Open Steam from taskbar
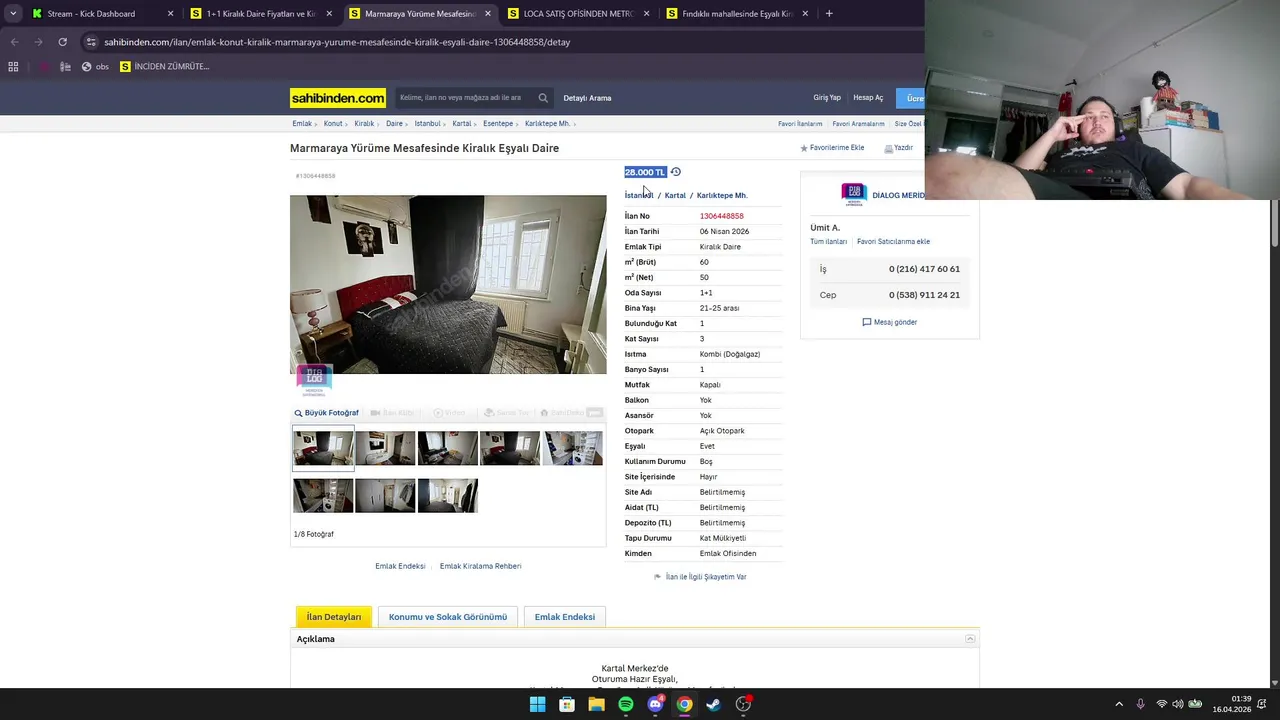Image resolution: width=1280 pixels, height=720 pixels. (714, 704)
